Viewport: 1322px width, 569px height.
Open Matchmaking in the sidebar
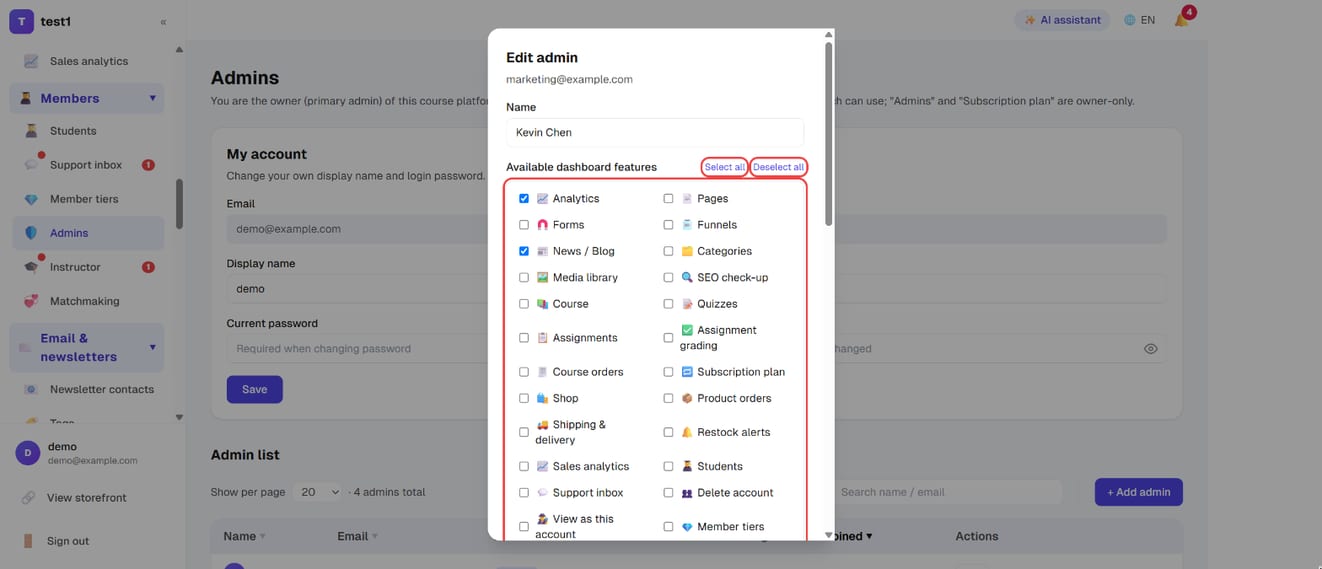(x=87, y=301)
